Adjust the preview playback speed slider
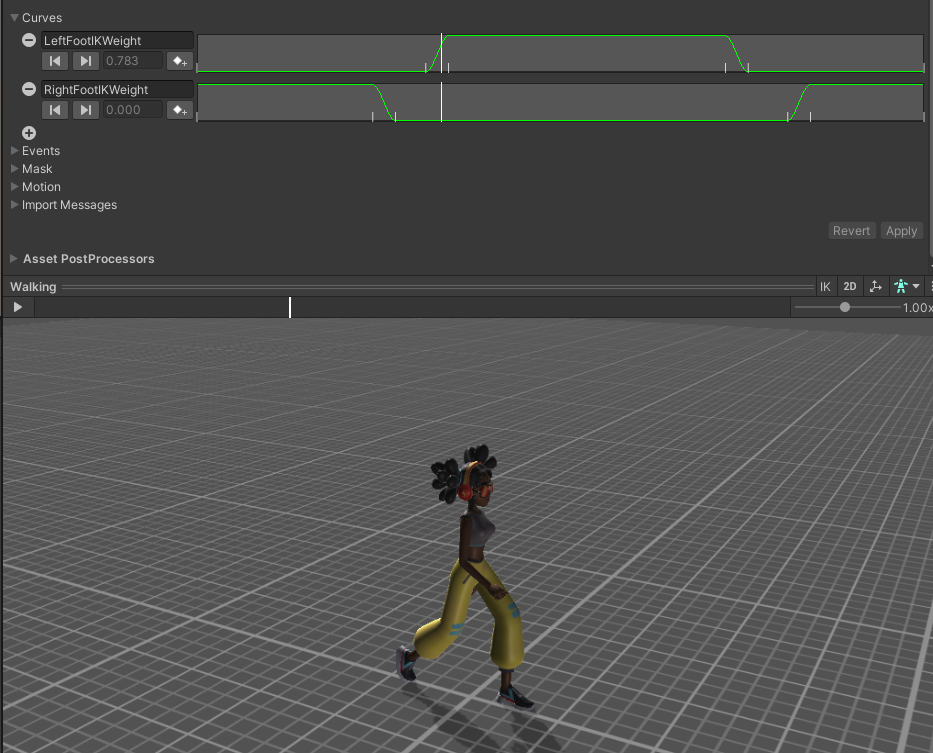933x753 pixels. click(843, 307)
